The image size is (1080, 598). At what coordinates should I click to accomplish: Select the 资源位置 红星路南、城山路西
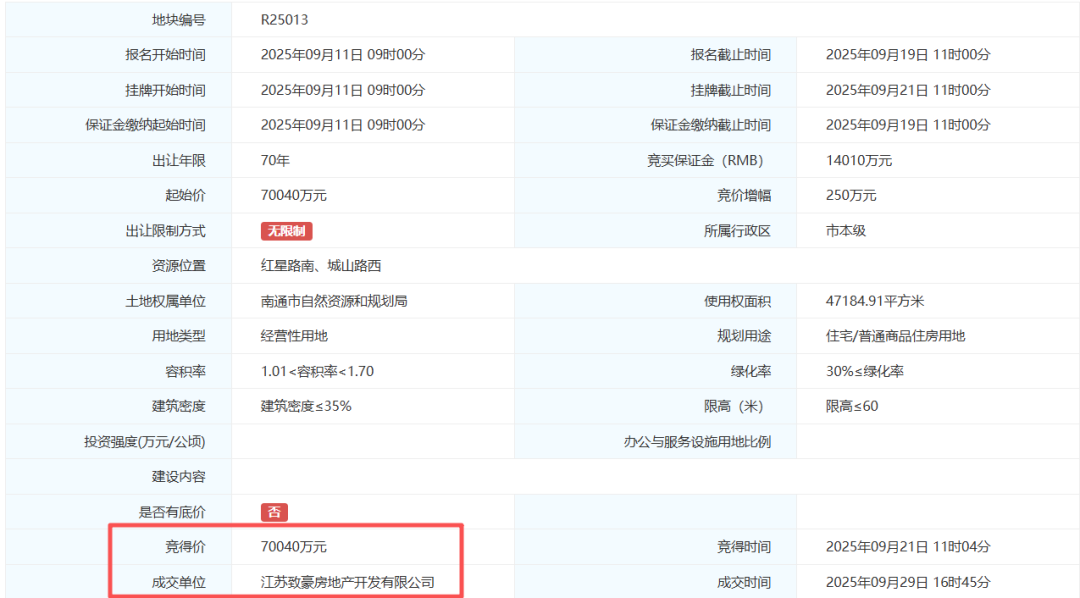(x=317, y=266)
